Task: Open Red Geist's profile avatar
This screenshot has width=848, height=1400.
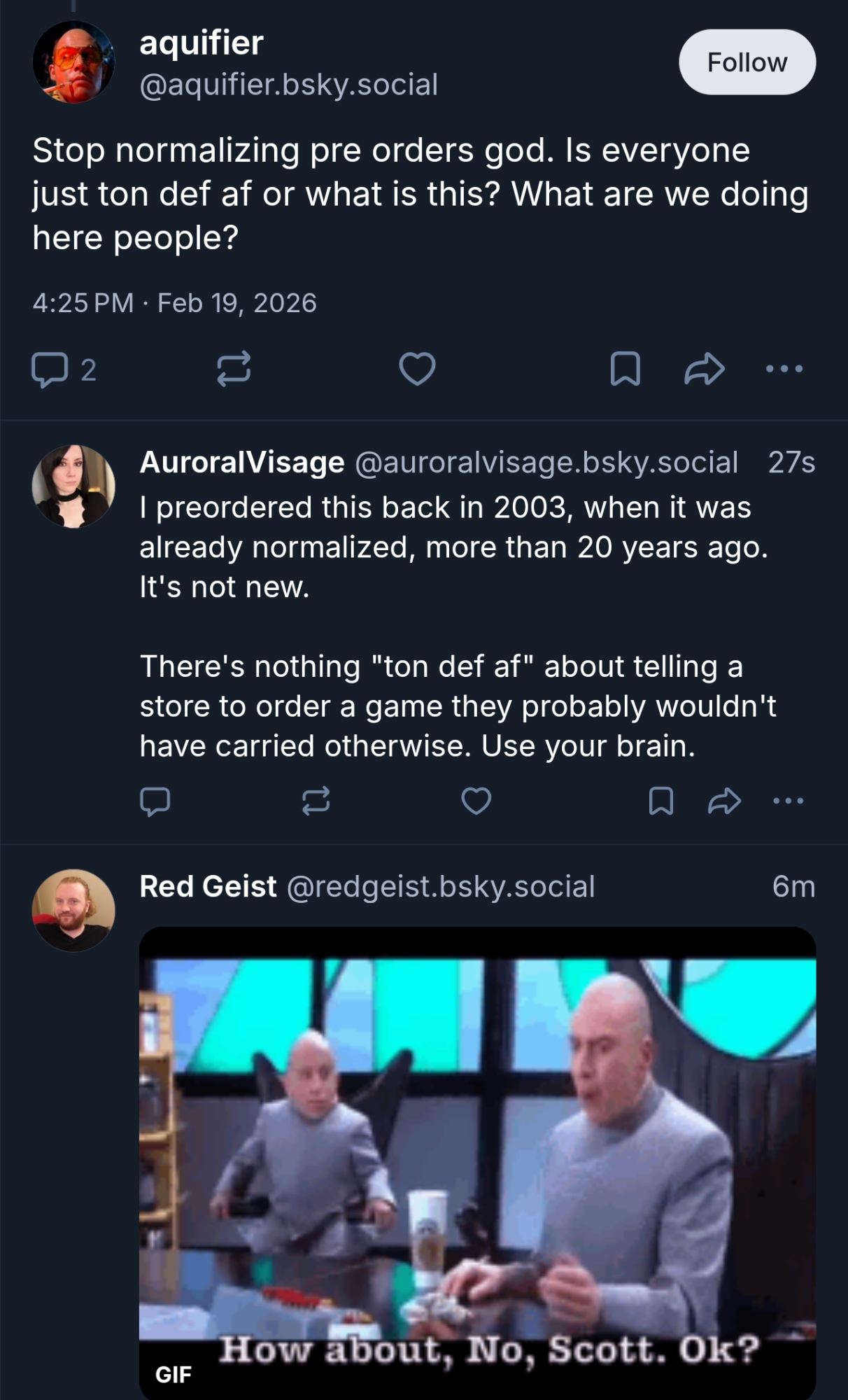Action: click(73, 910)
